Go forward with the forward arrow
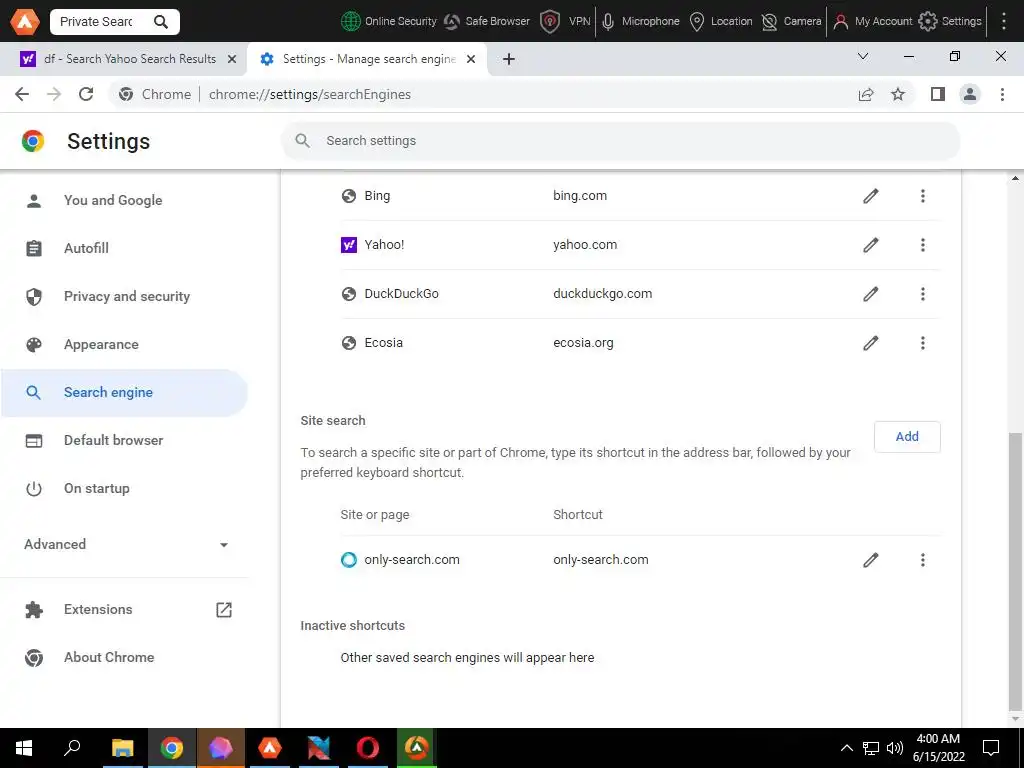The height and width of the screenshot is (768, 1024). 54,94
